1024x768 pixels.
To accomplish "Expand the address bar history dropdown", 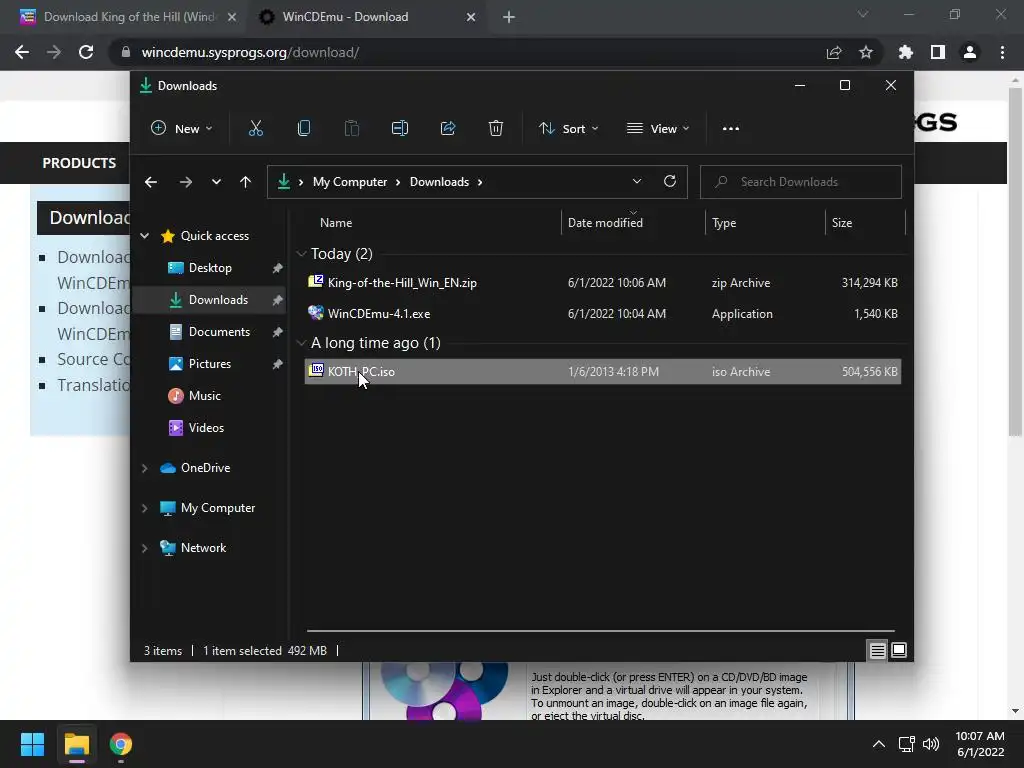I will [x=637, y=182].
